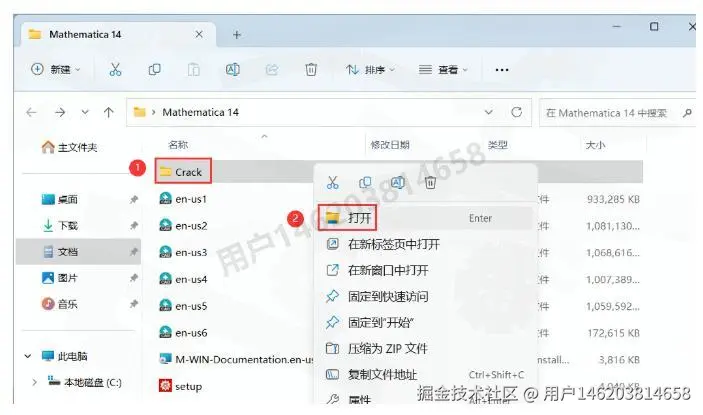The image size is (703, 415).
Task: Click the Cut scissors icon in context menu
Action: tap(333, 182)
